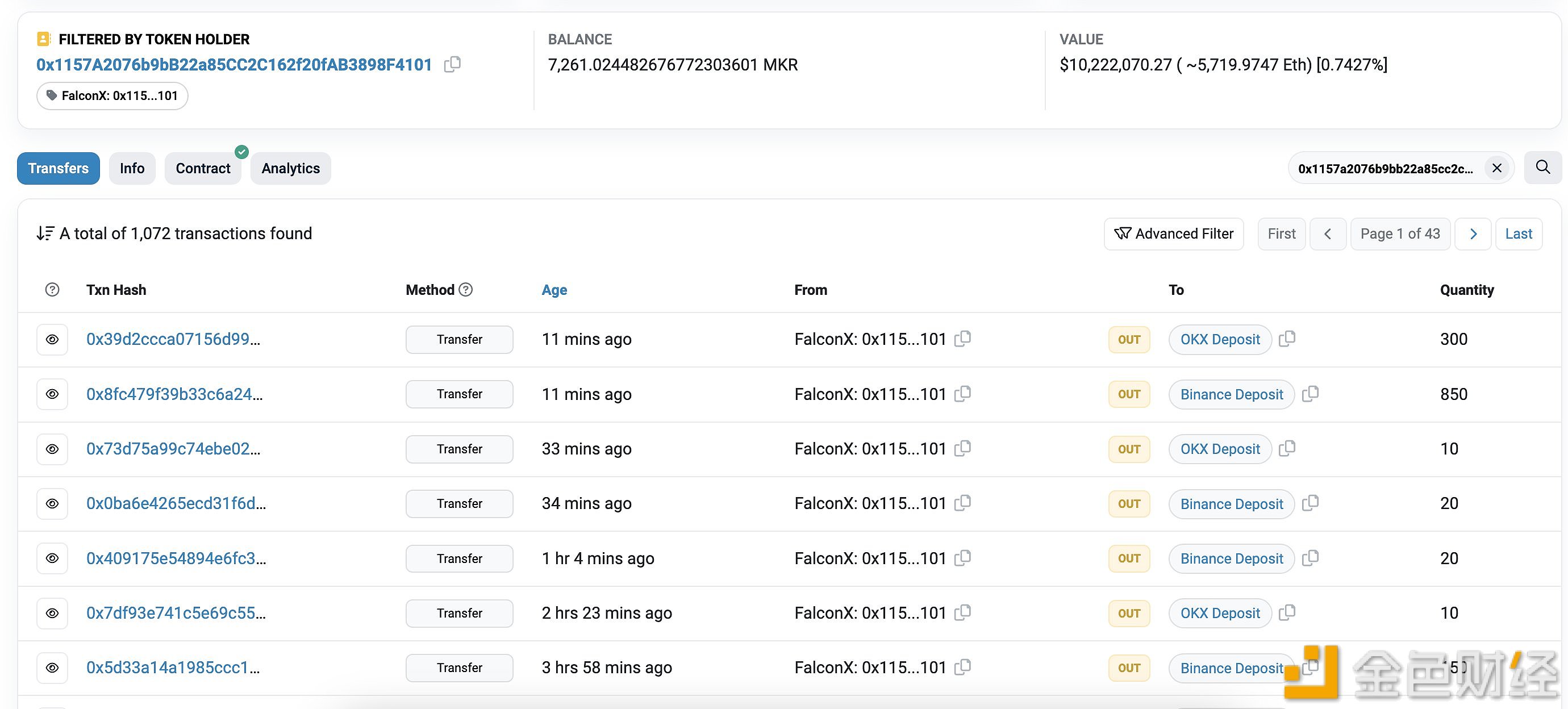Open transaction hash 0x409175e54894e6fc3...

(x=176, y=558)
